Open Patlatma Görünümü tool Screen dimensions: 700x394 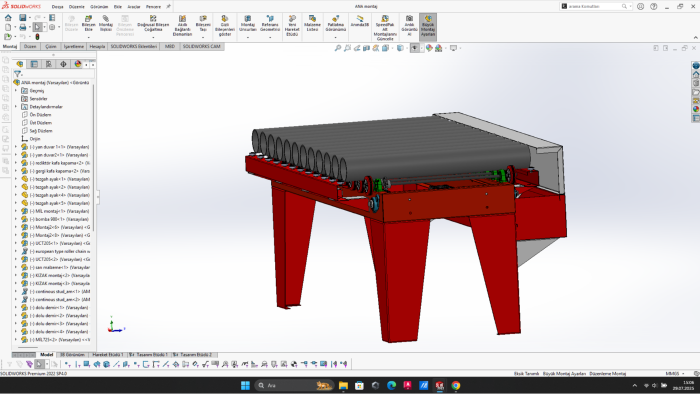(336, 24)
